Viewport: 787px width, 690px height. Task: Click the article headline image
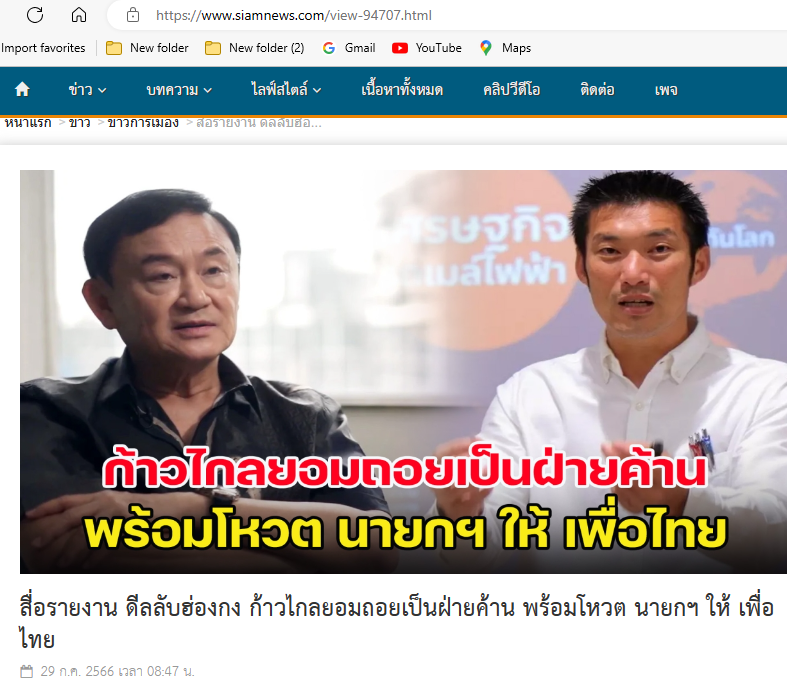tap(403, 371)
